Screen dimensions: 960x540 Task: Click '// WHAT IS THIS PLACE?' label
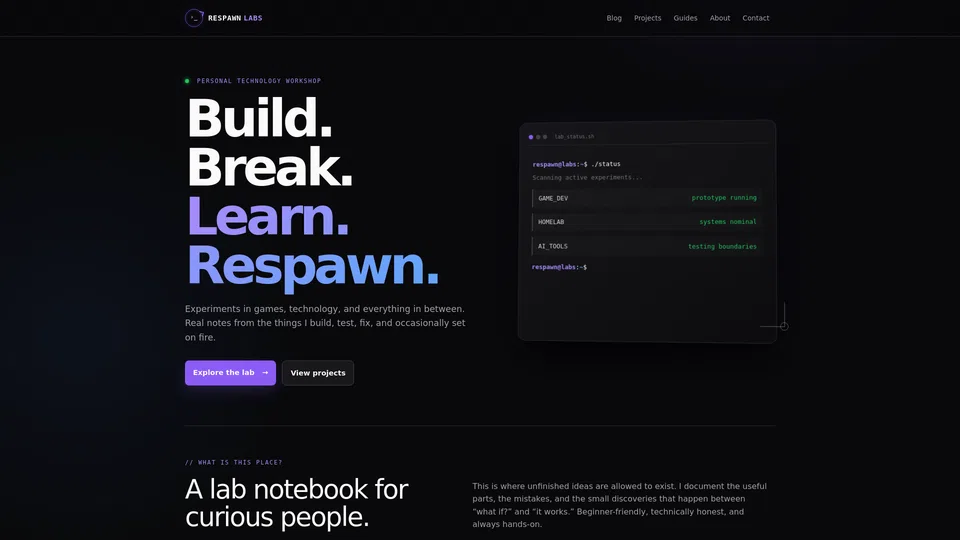click(234, 462)
